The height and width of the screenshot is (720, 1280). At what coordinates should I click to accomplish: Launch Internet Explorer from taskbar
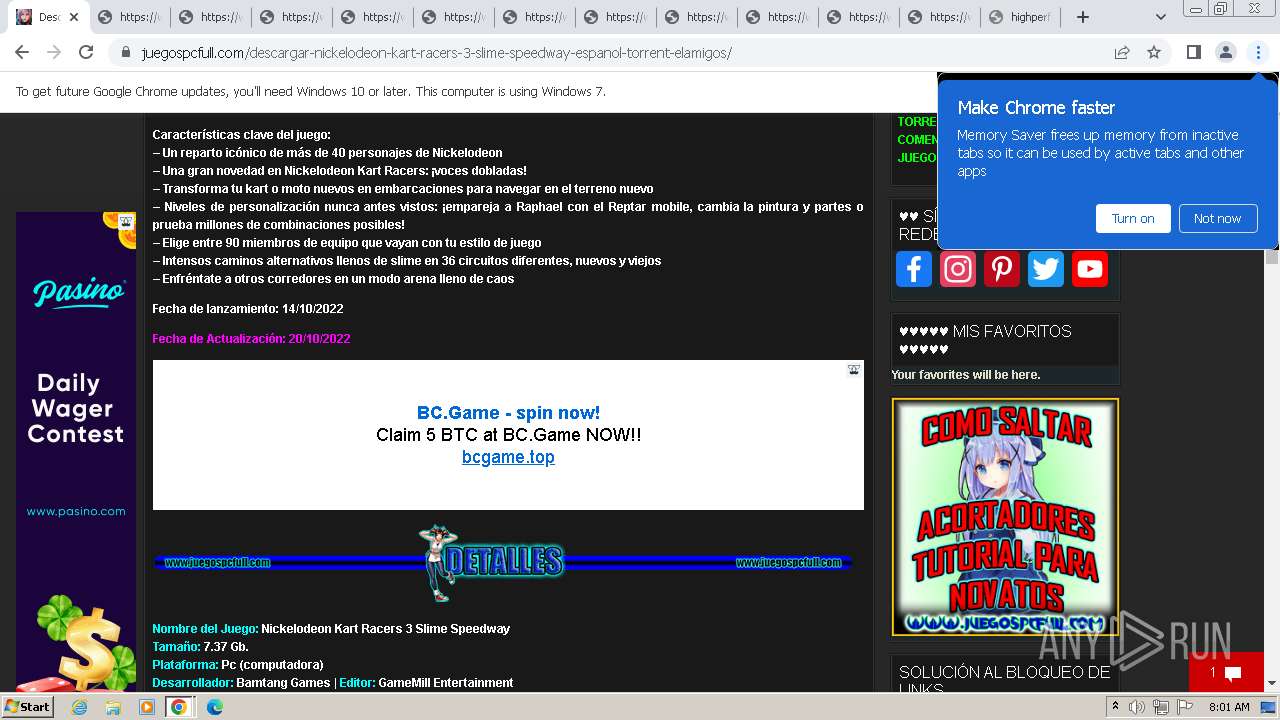point(79,707)
